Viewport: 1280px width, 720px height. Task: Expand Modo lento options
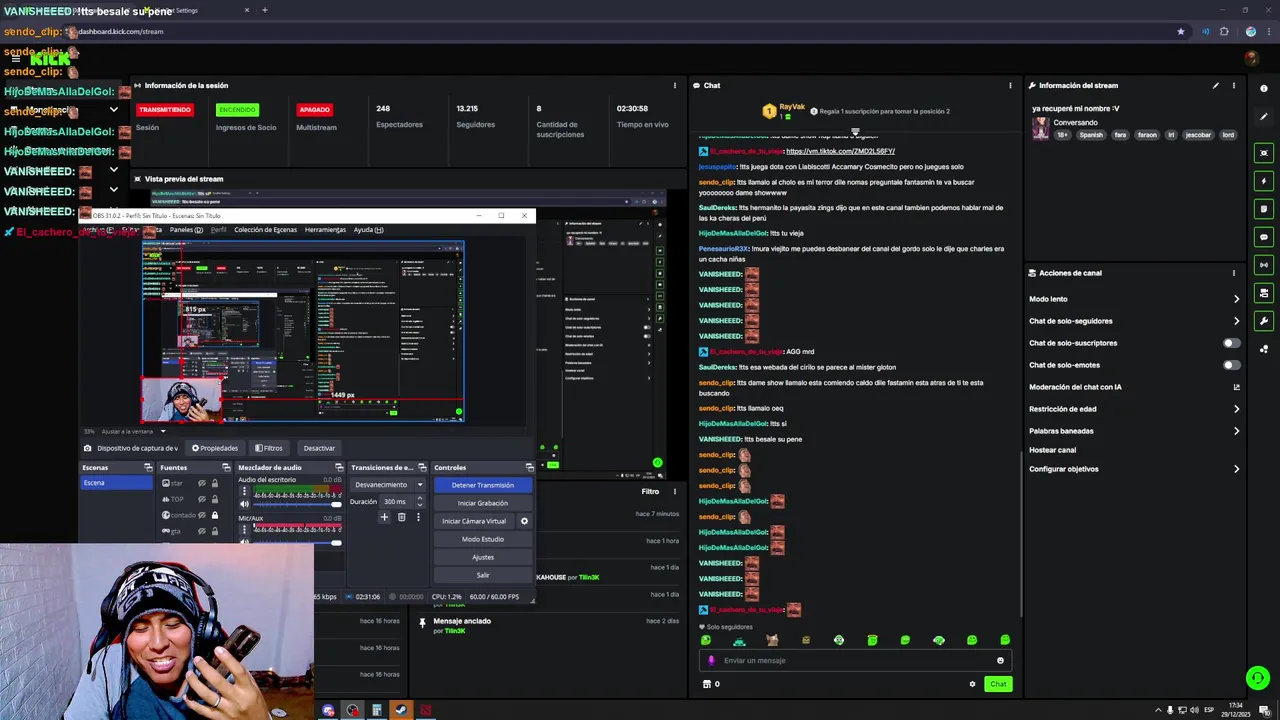pos(1236,299)
